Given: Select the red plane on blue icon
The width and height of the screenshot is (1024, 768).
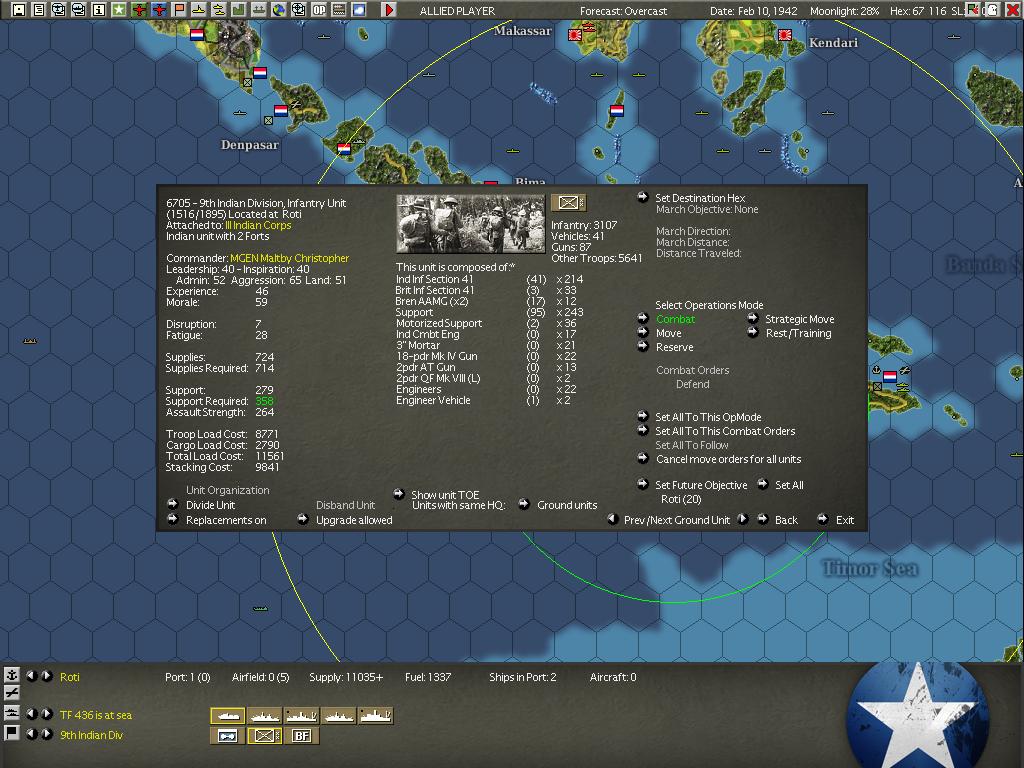Looking at the screenshot, I should coord(159,10).
